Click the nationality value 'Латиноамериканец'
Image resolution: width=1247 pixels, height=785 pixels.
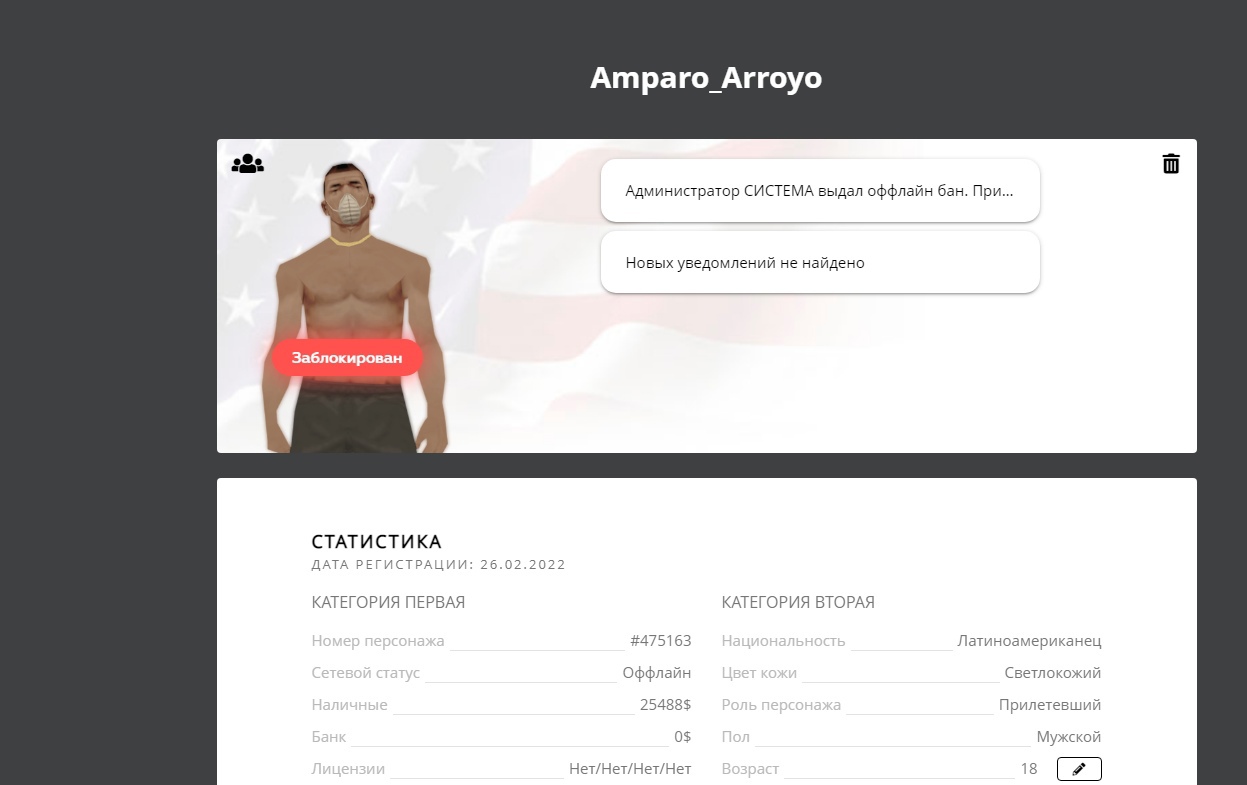tap(1029, 641)
